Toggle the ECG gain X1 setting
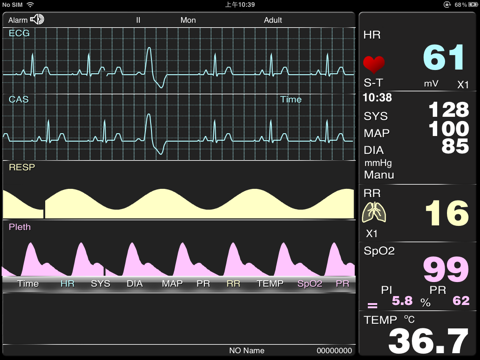Image resolution: width=480 pixels, height=360 pixels. [463, 85]
